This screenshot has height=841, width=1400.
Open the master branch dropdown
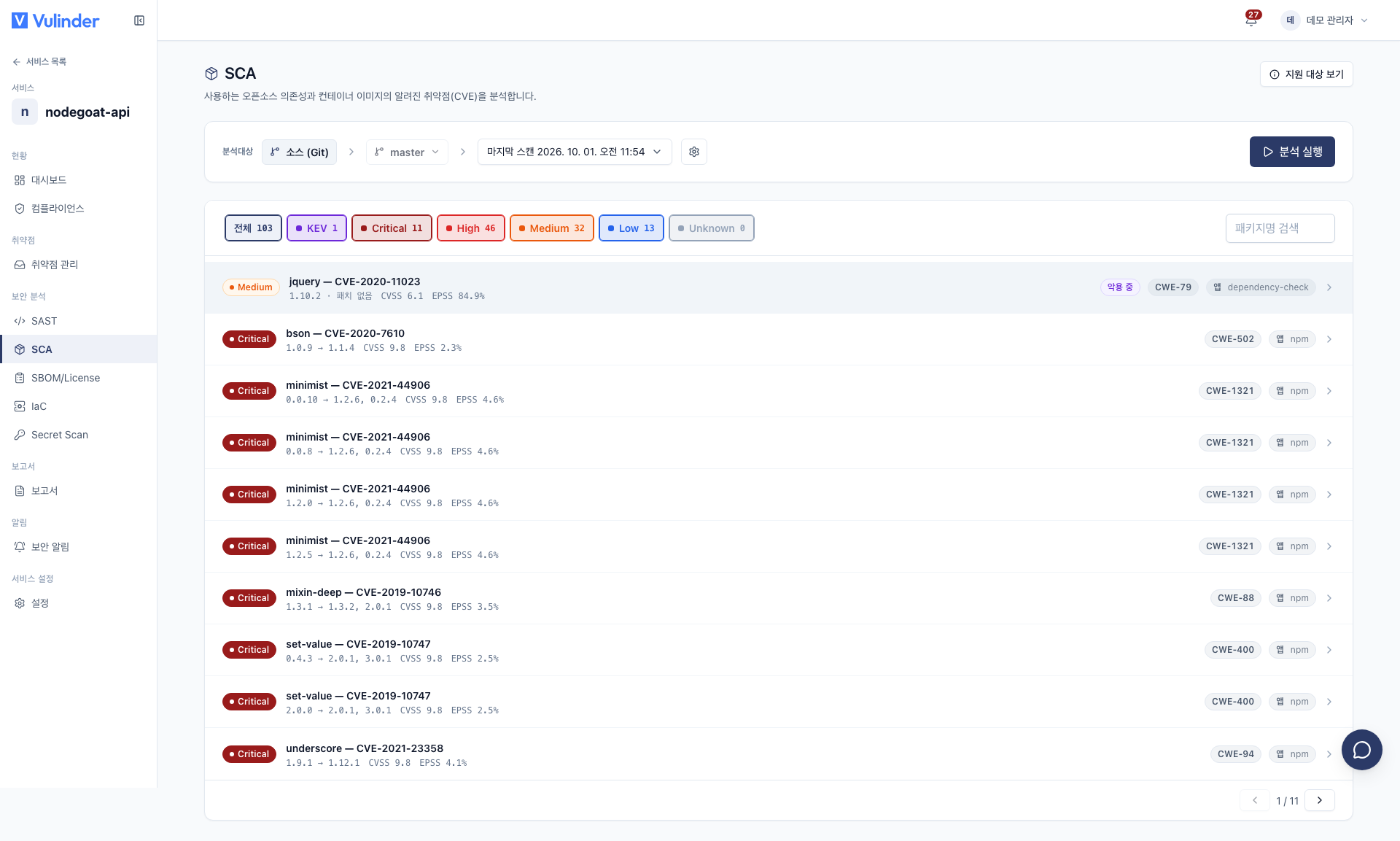[407, 152]
